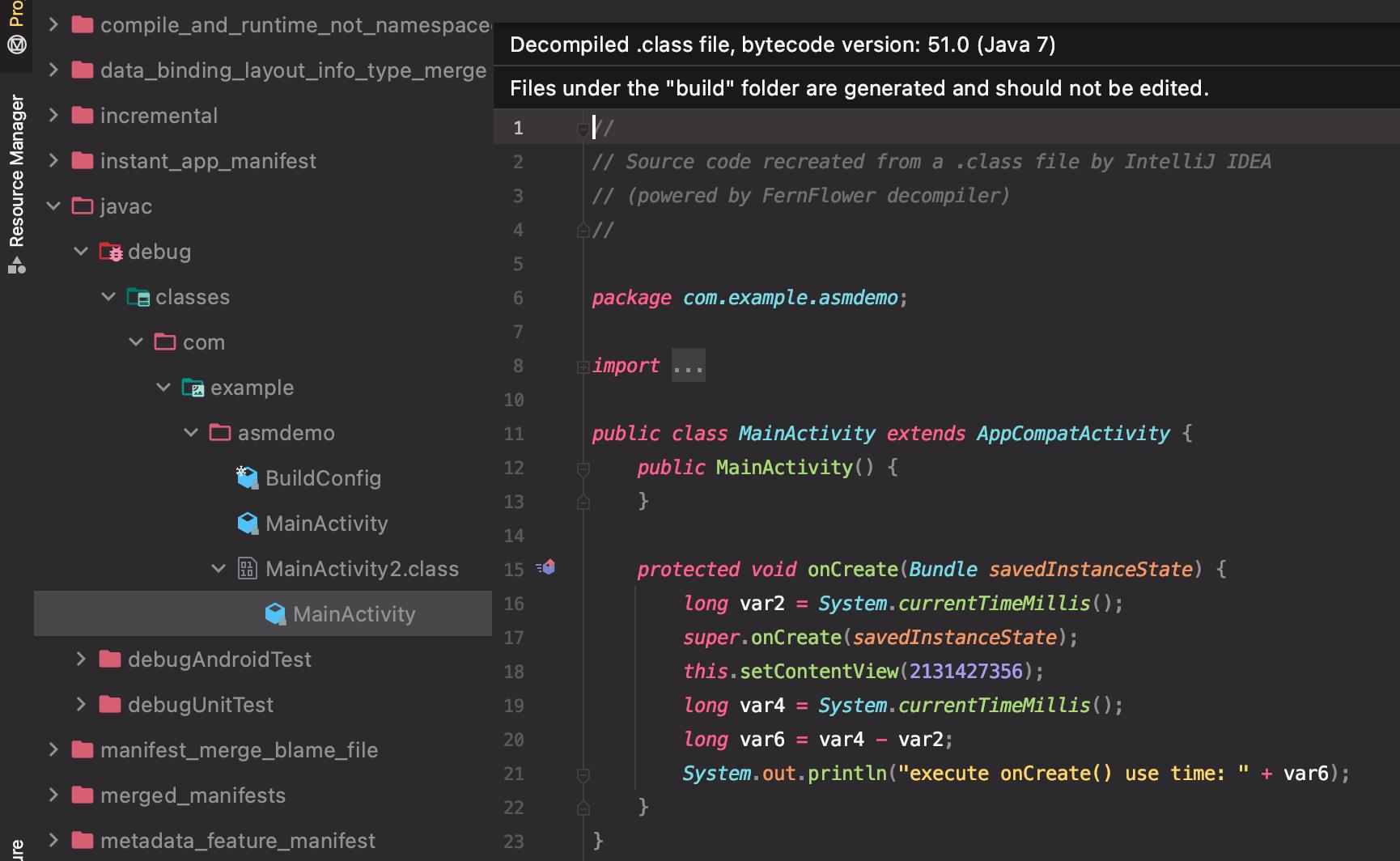Viewport: 1400px width, 861px height.
Task: Collapse MainActivity constructor fold on line 12
Action: point(583,468)
